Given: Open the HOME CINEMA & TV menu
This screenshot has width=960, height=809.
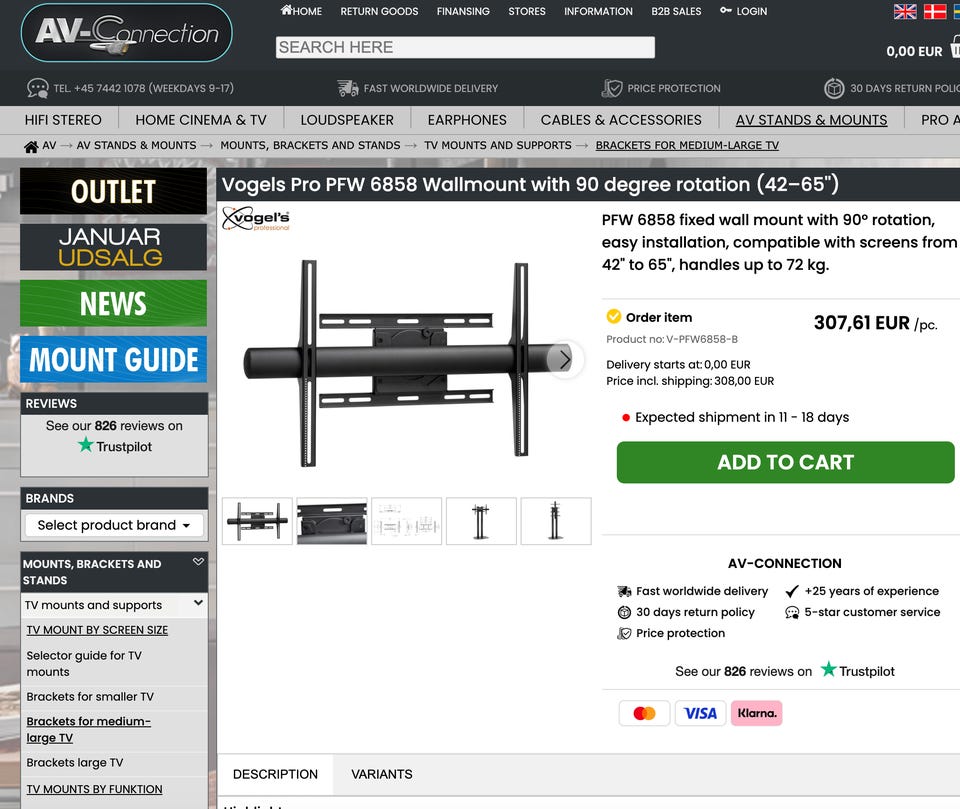Looking at the screenshot, I should coord(201,120).
